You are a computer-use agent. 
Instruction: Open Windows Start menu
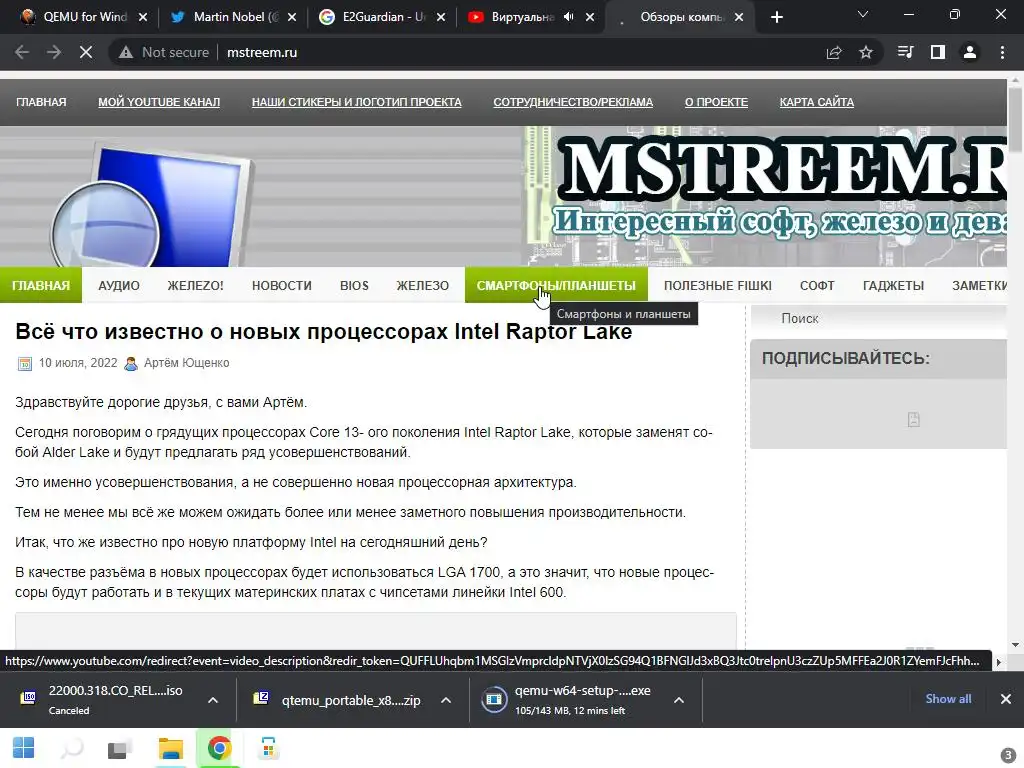(24, 748)
